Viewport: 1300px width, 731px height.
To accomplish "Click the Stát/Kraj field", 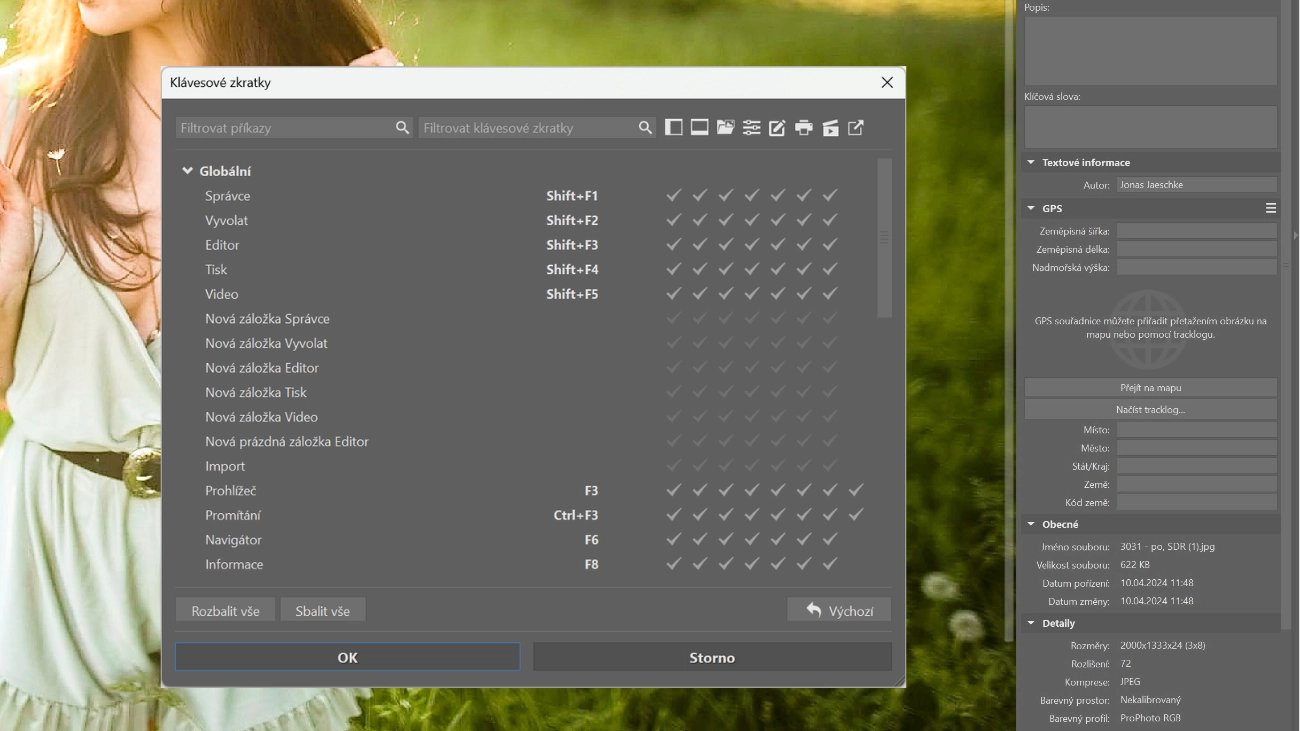I will (1197, 466).
